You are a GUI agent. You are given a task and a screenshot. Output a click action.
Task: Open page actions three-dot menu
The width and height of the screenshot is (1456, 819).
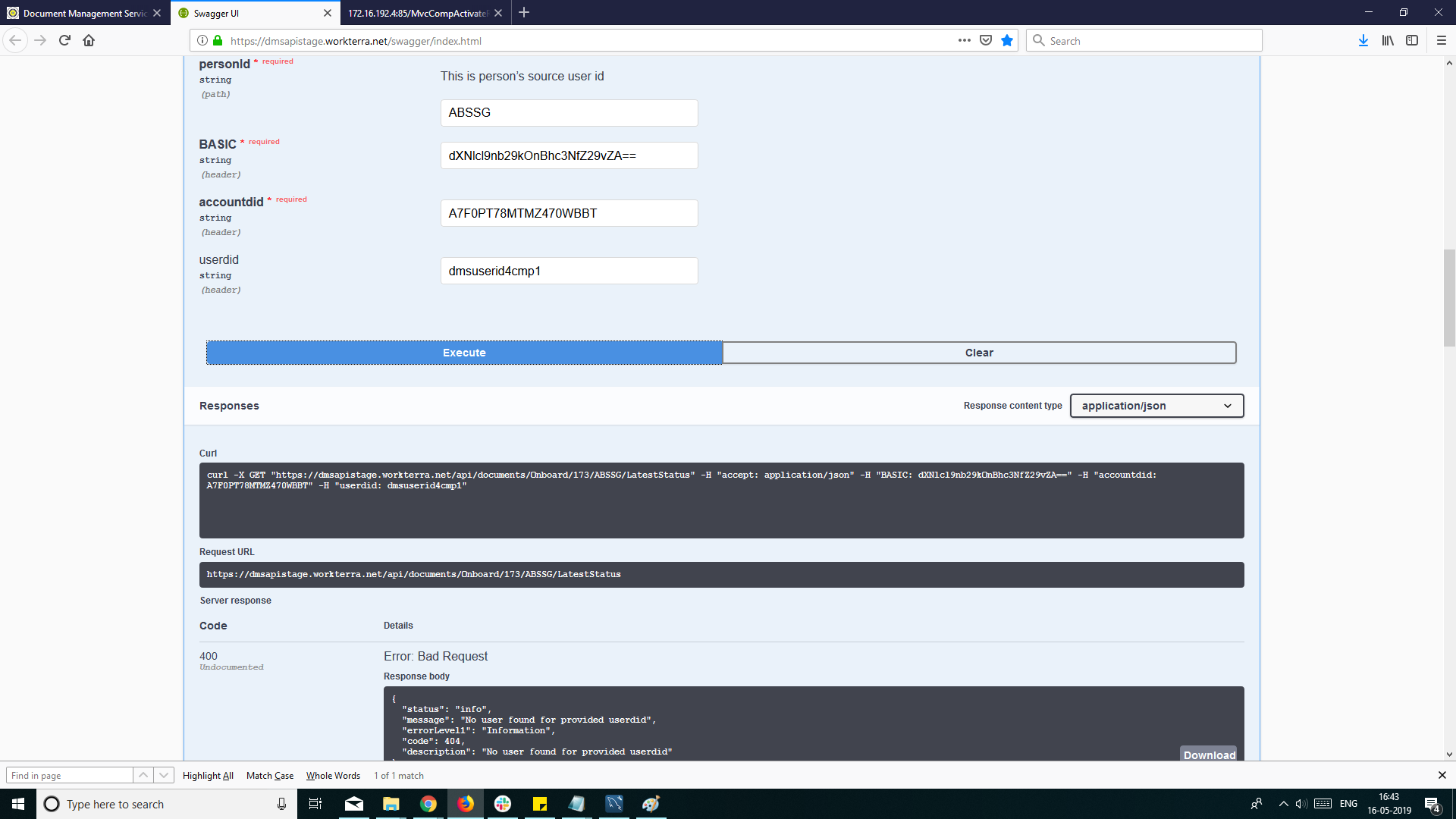[964, 41]
